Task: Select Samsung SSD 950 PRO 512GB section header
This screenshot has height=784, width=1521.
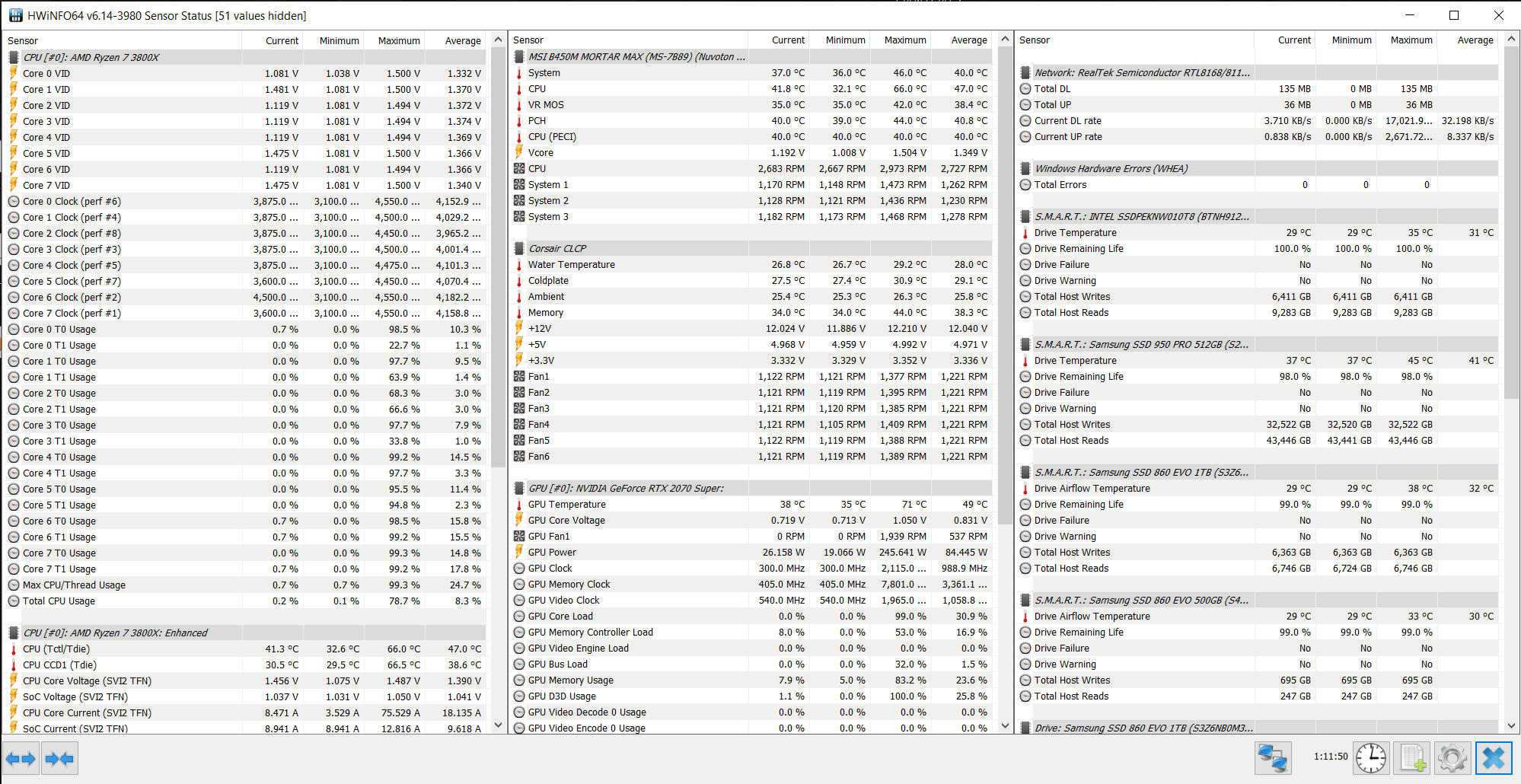Action: [1258, 345]
